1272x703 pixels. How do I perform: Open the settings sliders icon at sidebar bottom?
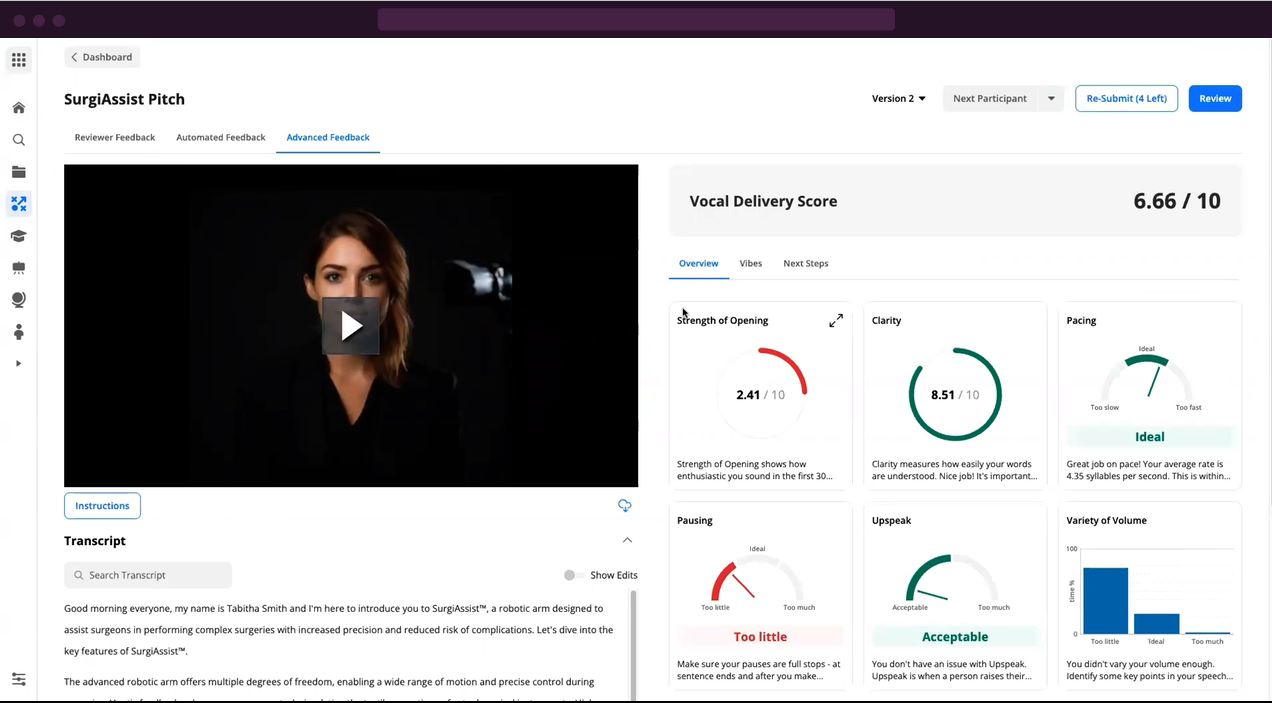(x=18, y=679)
